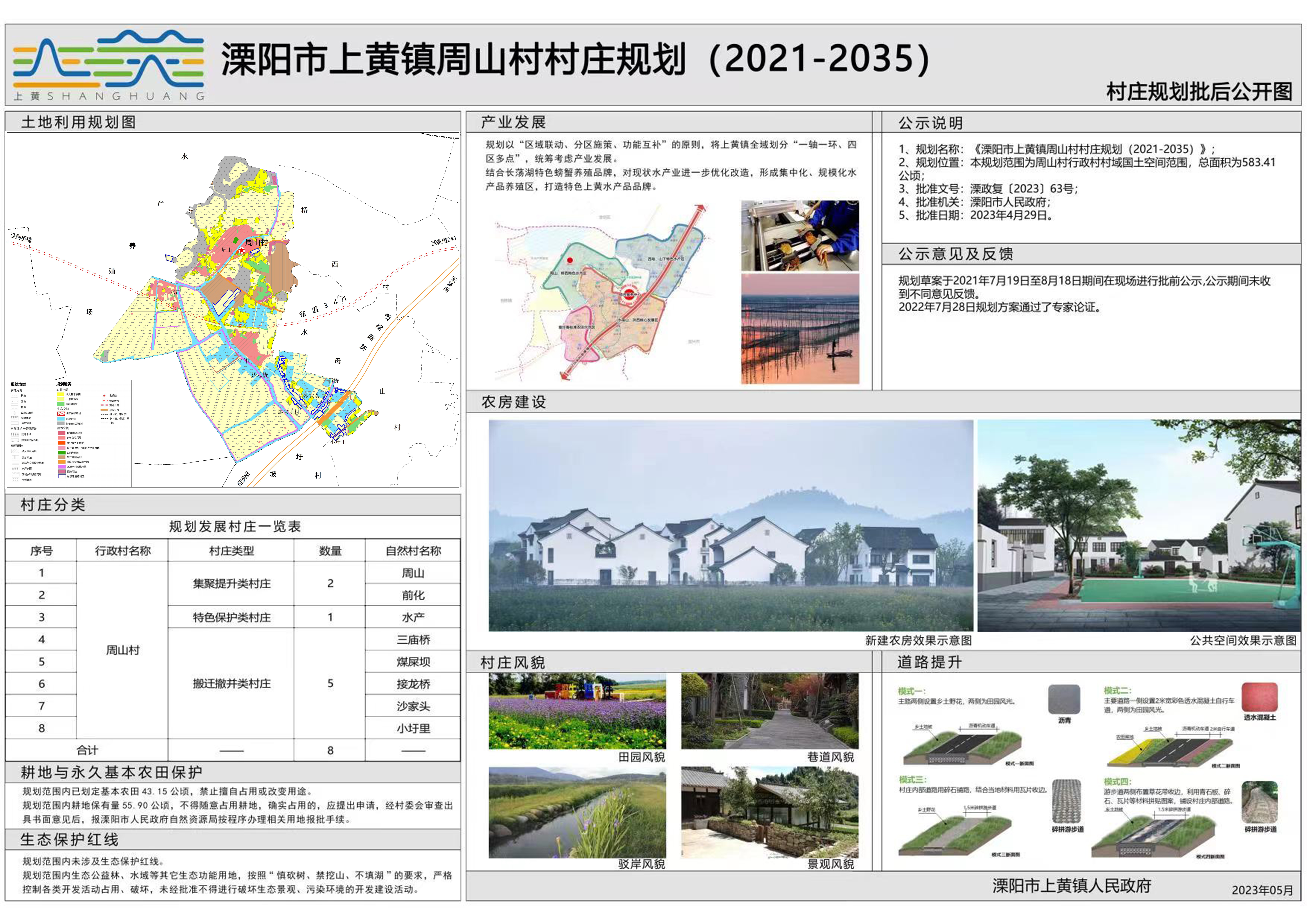Open the crab processing photo
The height and width of the screenshot is (924, 1307).
coord(800,236)
